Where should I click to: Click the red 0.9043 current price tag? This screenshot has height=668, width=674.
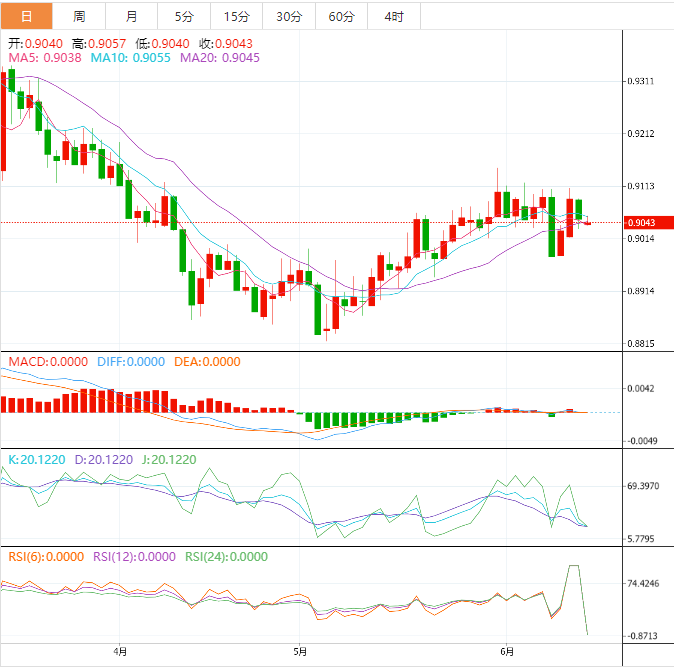tap(640, 222)
